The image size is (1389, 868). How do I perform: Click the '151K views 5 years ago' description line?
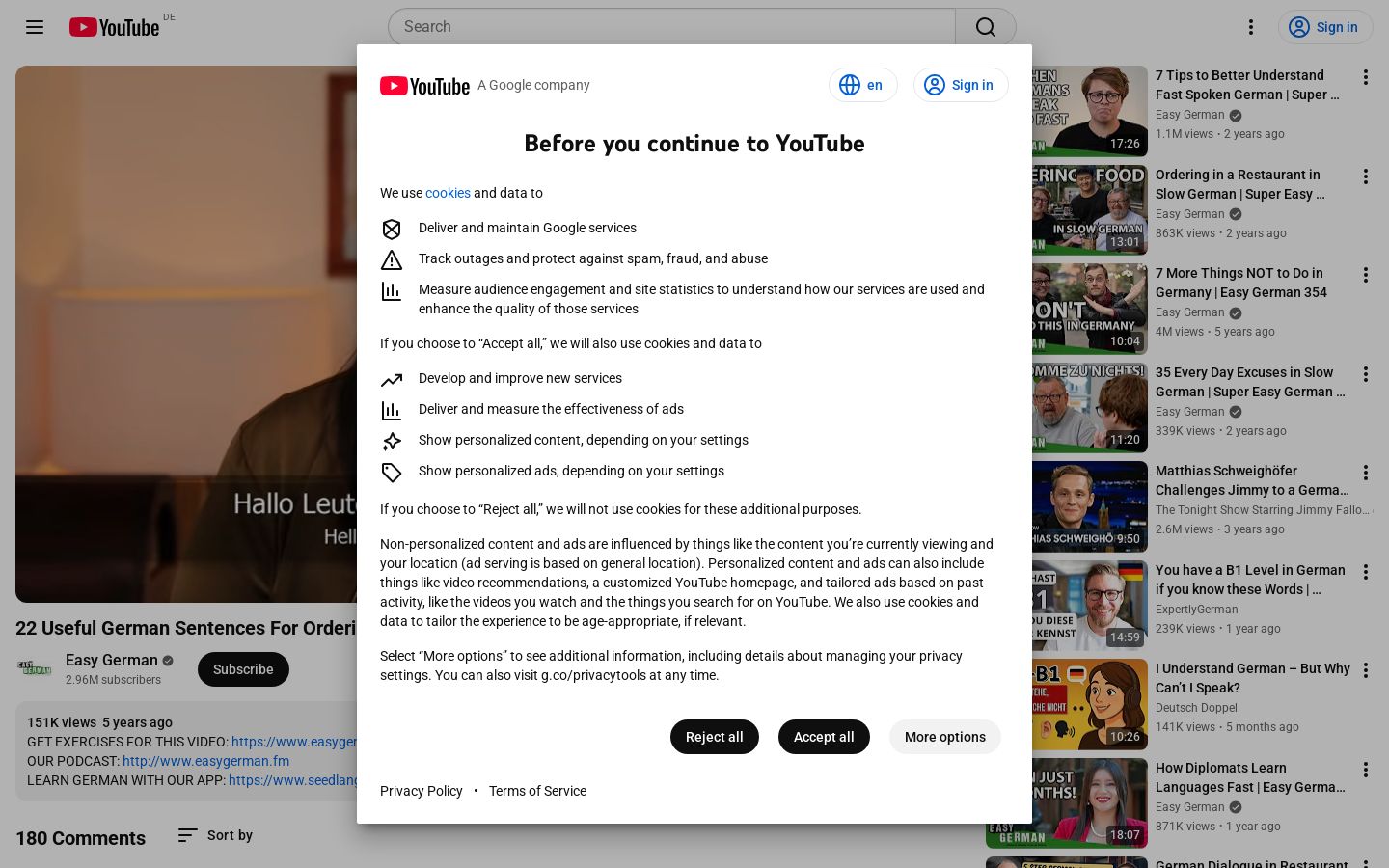99,722
